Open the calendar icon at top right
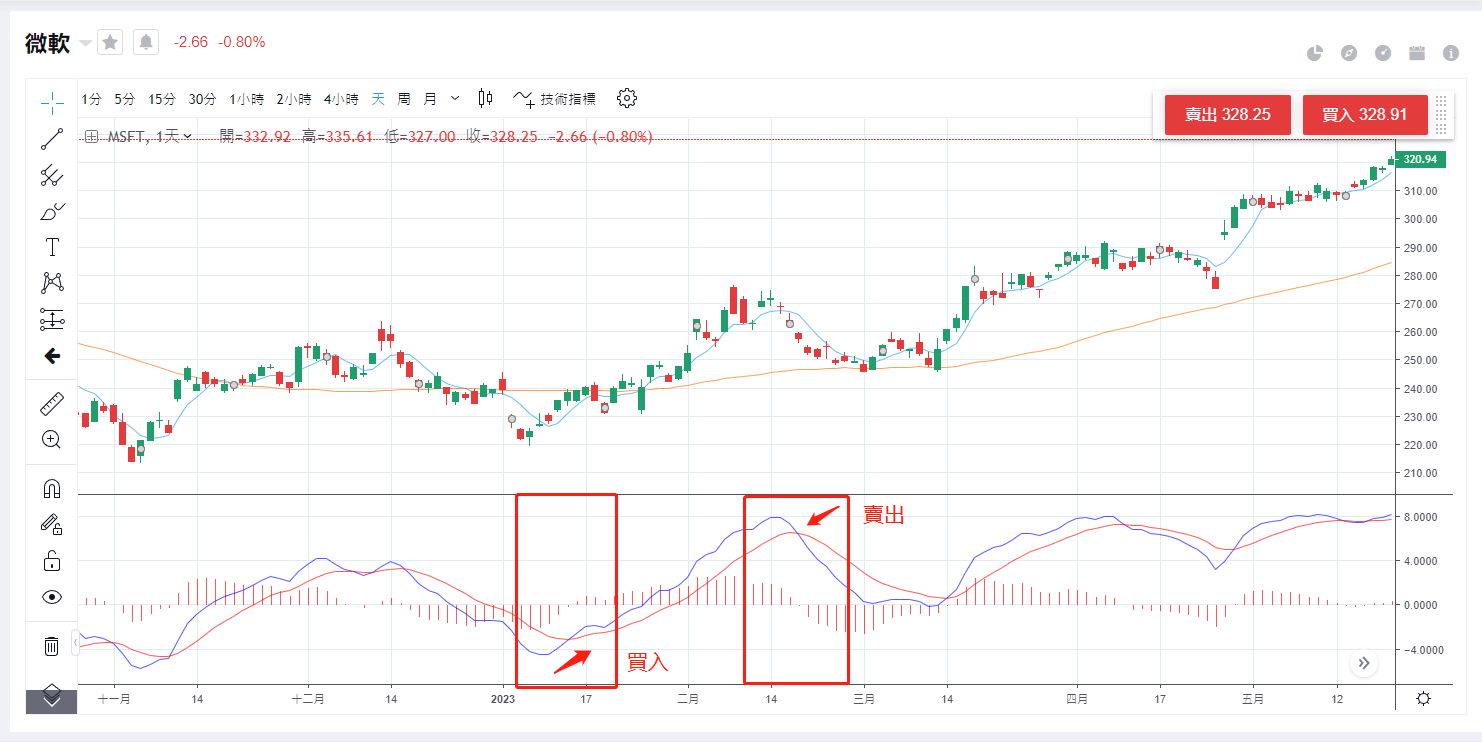Screen dimensions: 1482x743 [x=1417, y=53]
